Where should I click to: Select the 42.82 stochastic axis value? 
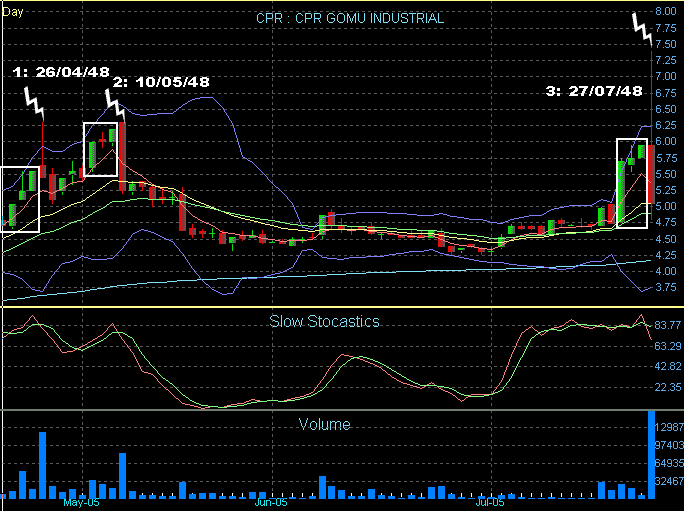pos(668,366)
